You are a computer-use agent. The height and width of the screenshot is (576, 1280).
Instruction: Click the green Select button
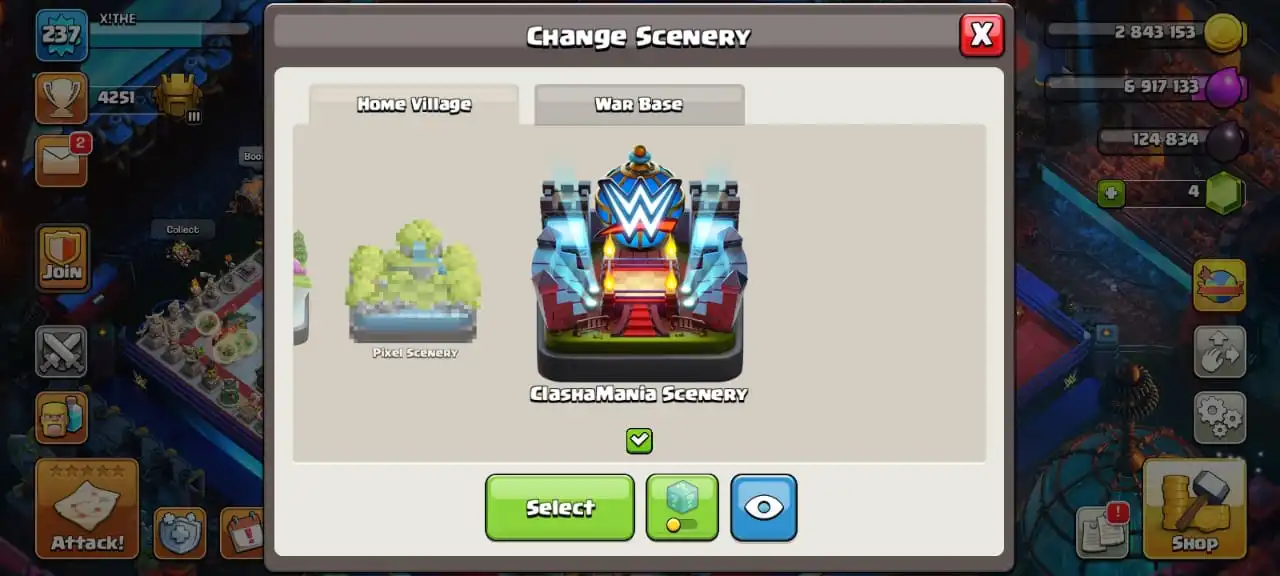point(560,507)
